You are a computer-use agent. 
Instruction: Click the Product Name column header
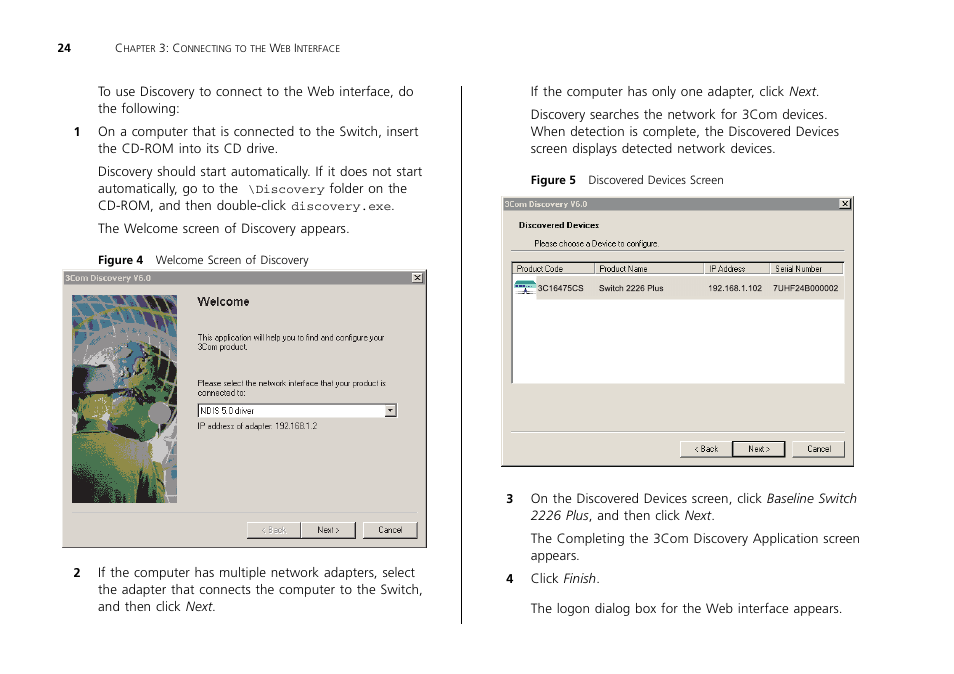pos(649,268)
